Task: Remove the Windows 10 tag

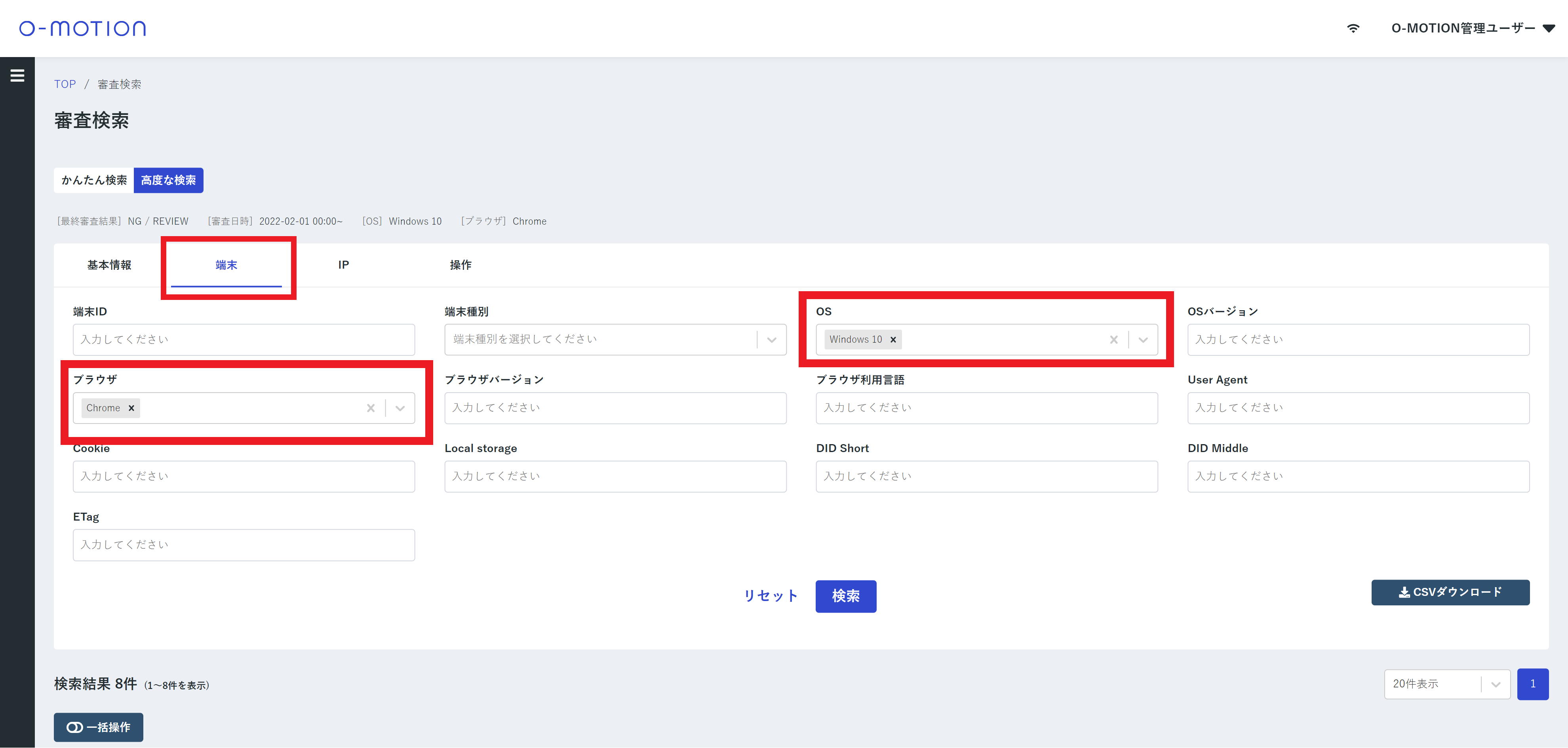Action: tap(893, 340)
